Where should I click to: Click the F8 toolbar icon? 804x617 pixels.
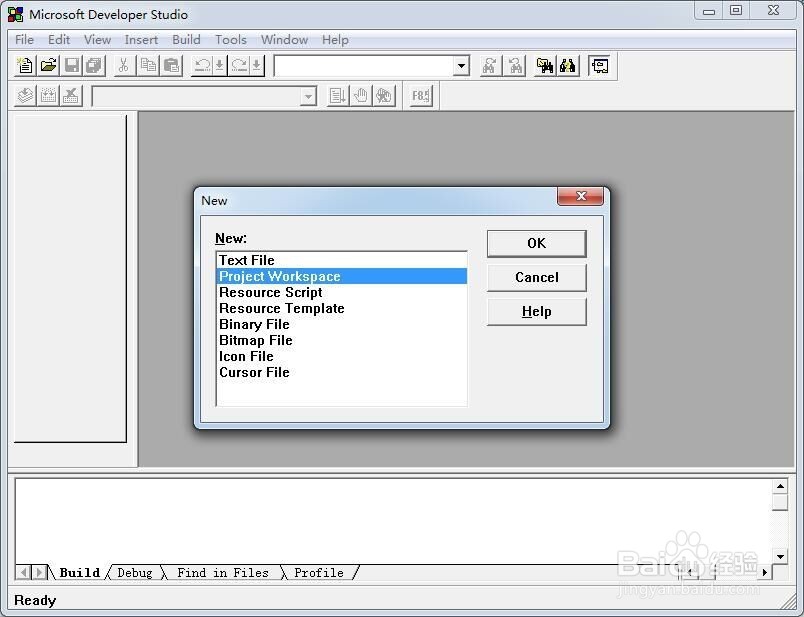pos(420,95)
